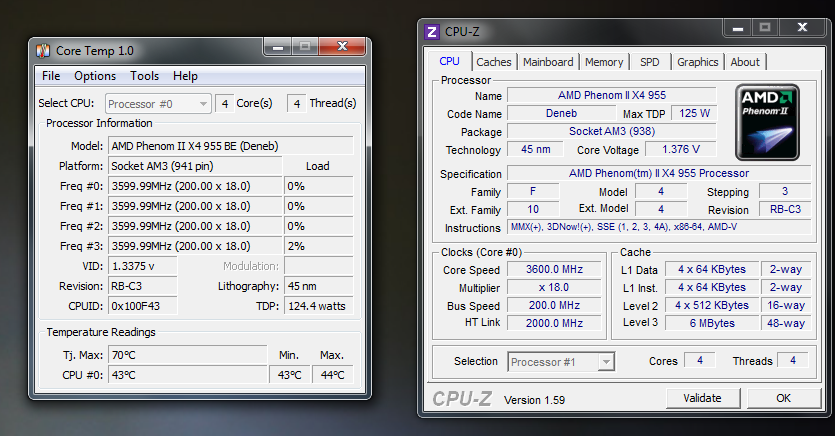Click the Lithography value 45 nm
Image resolution: width=835 pixels, height=436 pixels.
pyautogui.click(x=318, y=286)
